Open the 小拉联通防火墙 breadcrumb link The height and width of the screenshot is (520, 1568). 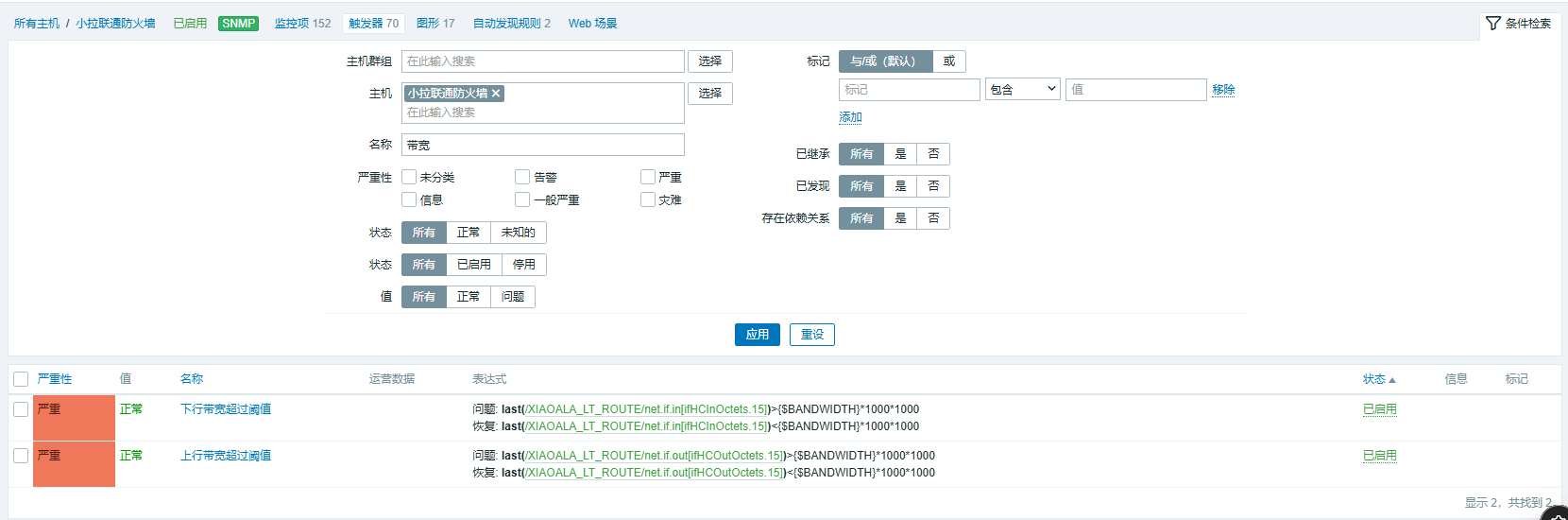[115, 24]
